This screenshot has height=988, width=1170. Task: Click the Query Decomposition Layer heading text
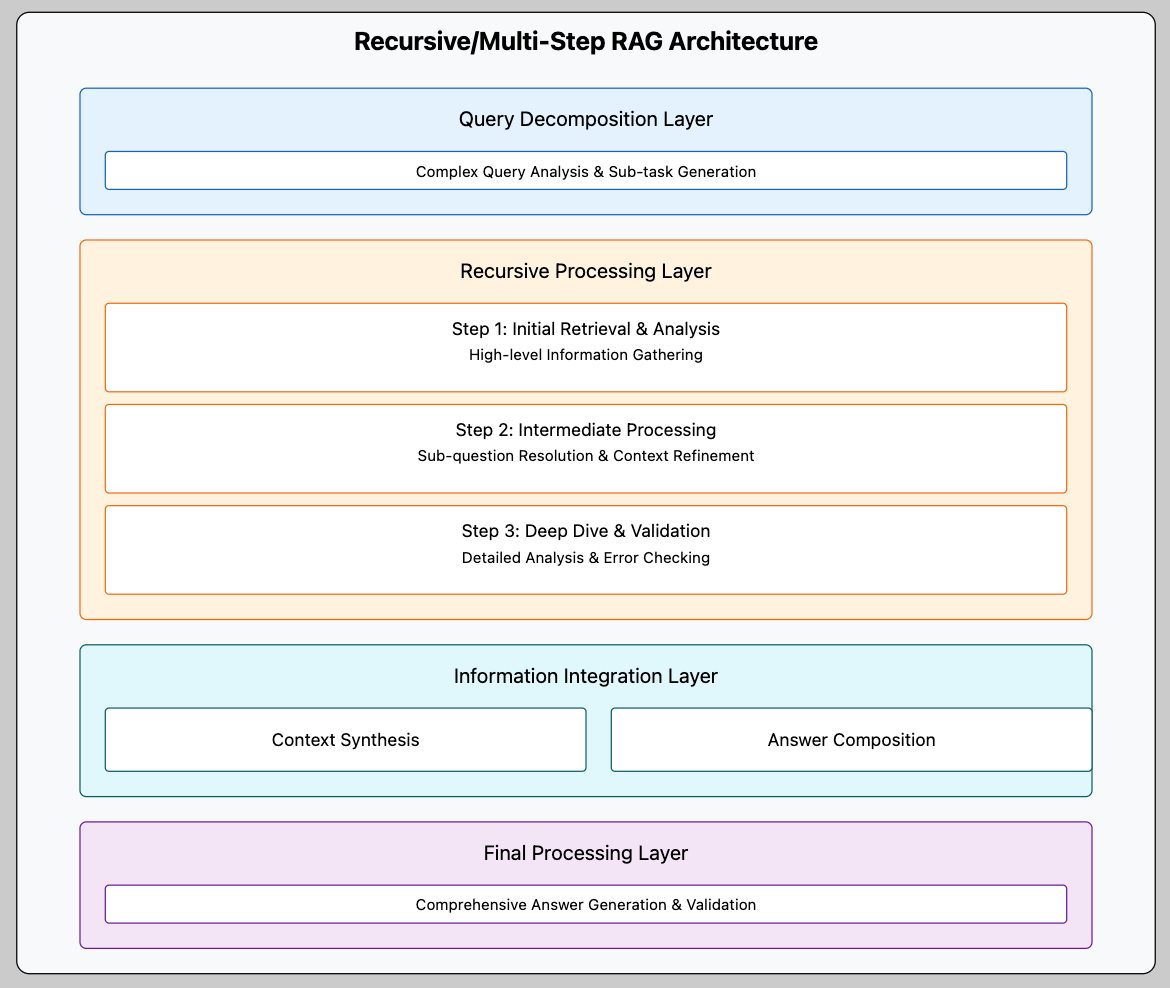pos(586,119)
